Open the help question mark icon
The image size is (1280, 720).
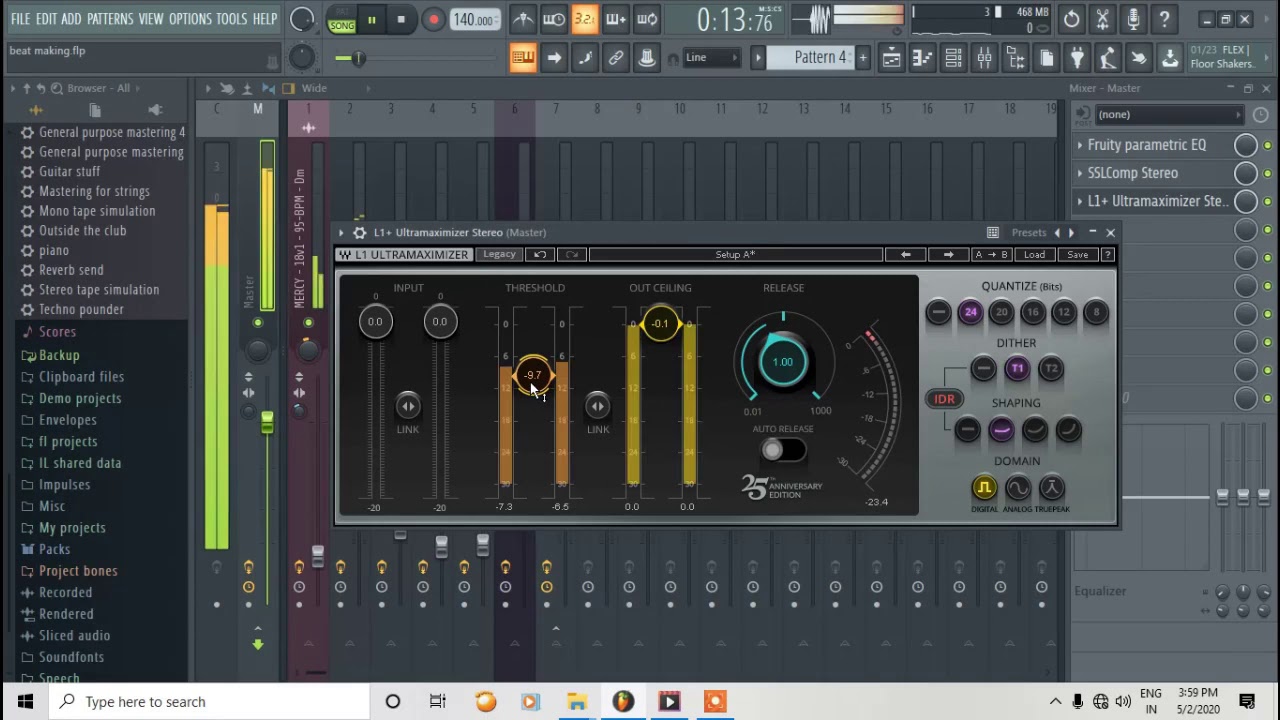pos(1164,19)
